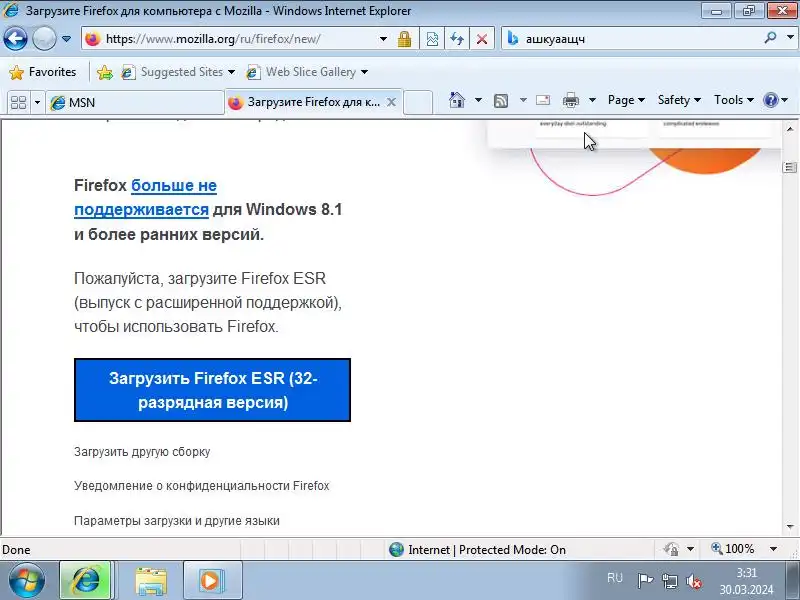Open the Page menu
This screenshot has width=800, height=600.
pyautogui.click(x=626, y=100)
